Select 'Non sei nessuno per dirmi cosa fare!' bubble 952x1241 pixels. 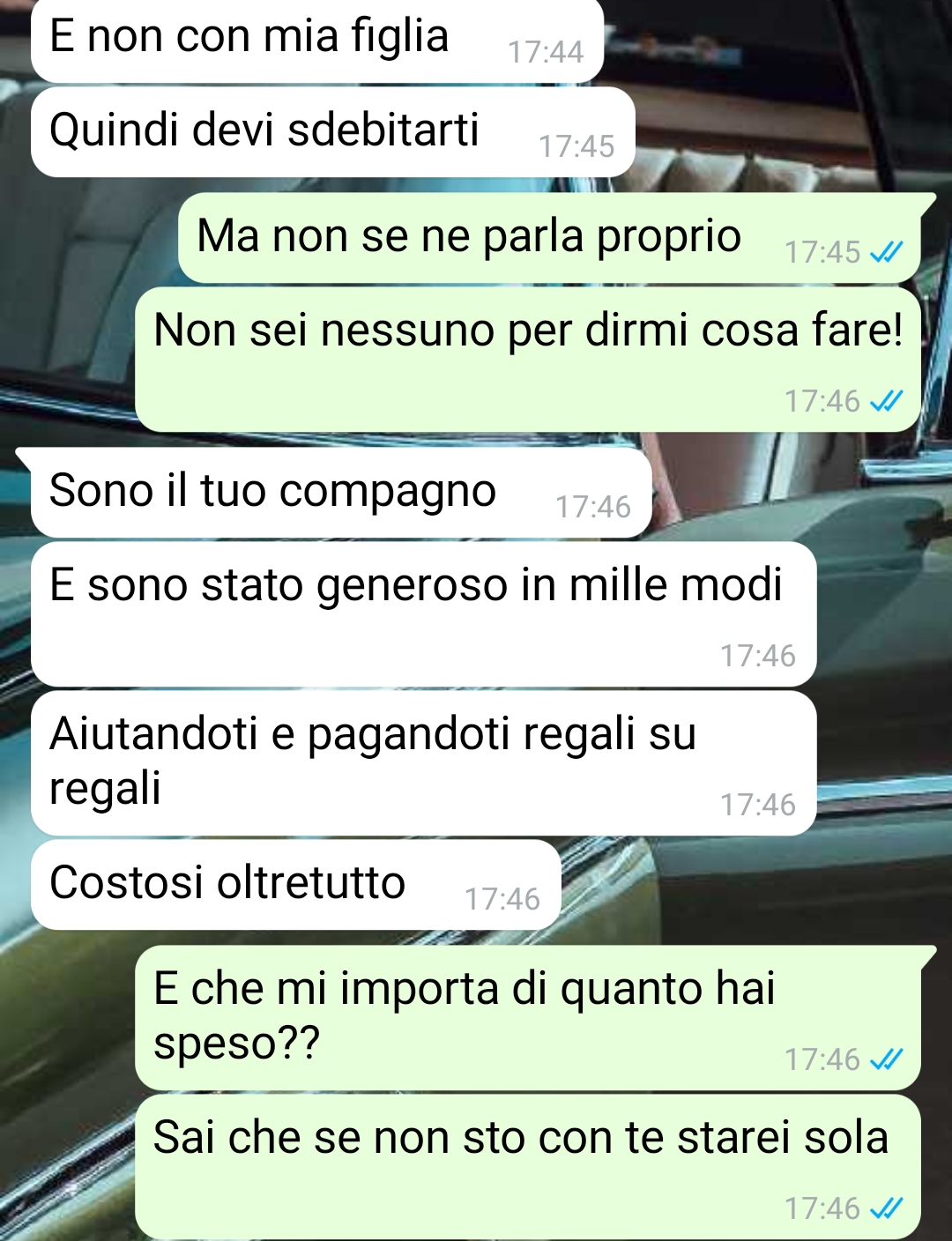[528, 360]
